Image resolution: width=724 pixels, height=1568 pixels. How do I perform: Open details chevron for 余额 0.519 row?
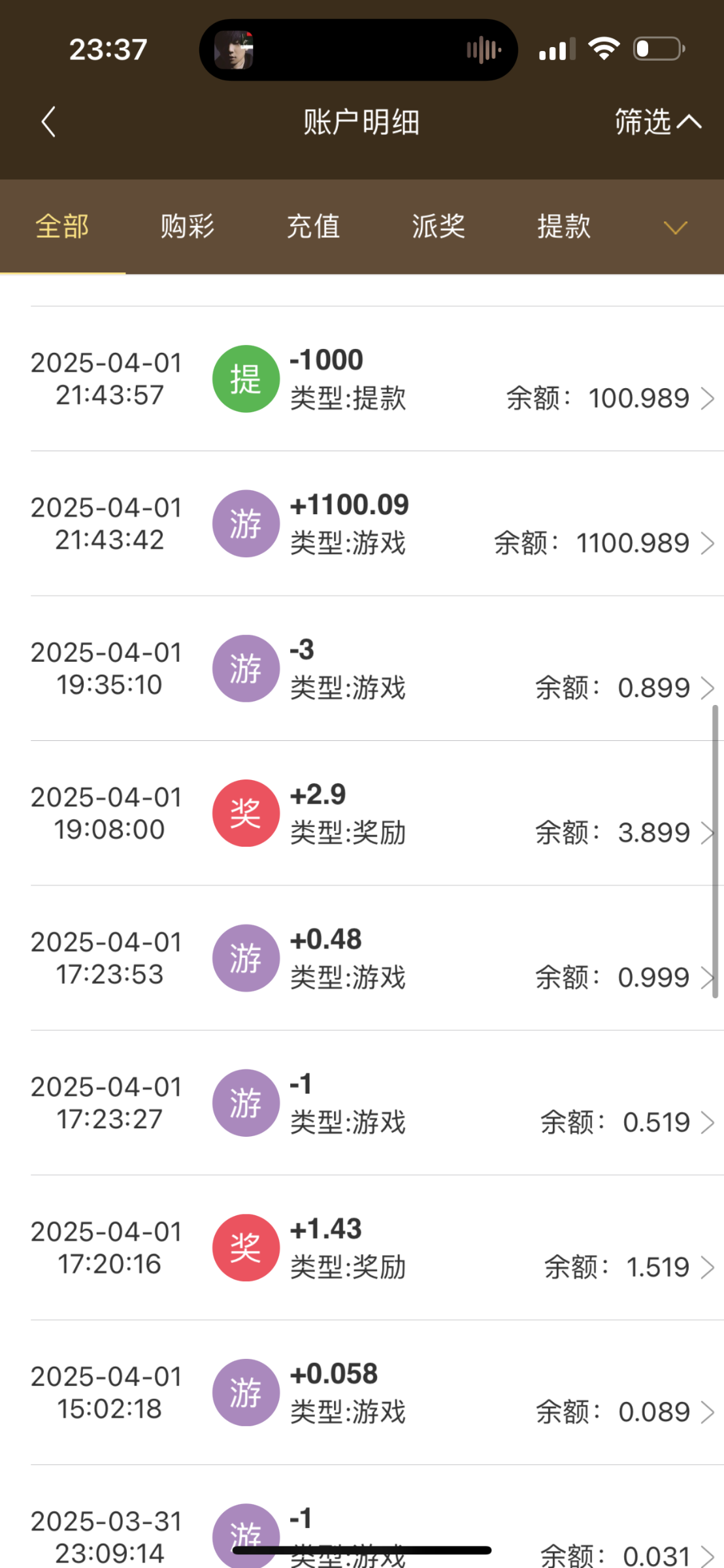tap(707, 1122)
